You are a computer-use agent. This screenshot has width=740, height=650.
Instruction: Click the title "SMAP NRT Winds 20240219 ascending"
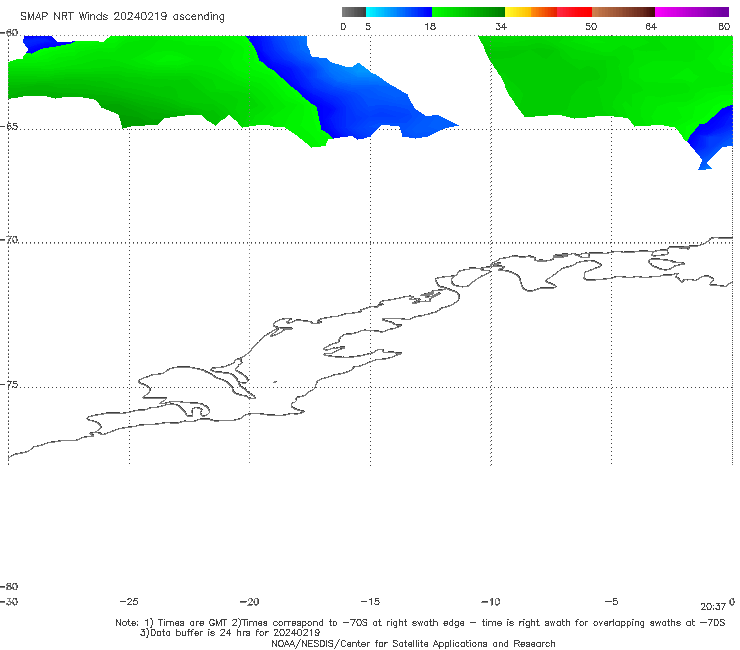click(122, 16)
